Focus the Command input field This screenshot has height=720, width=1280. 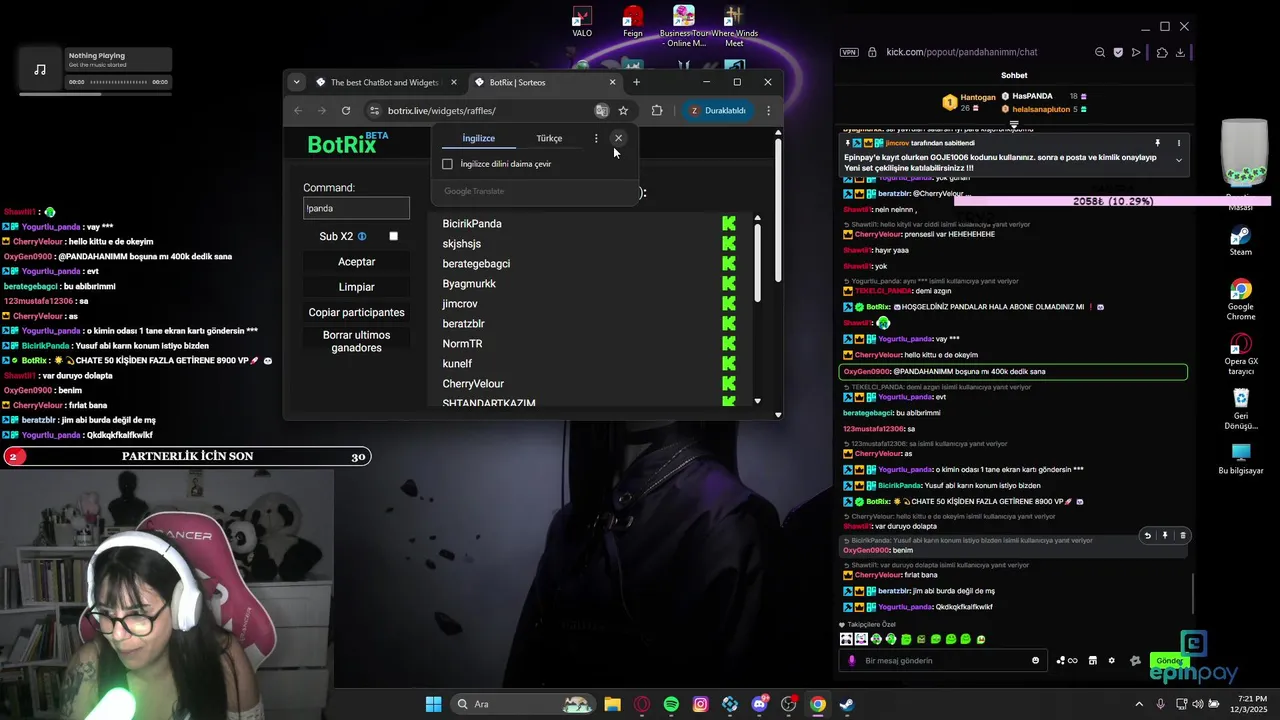pos(357,208)
